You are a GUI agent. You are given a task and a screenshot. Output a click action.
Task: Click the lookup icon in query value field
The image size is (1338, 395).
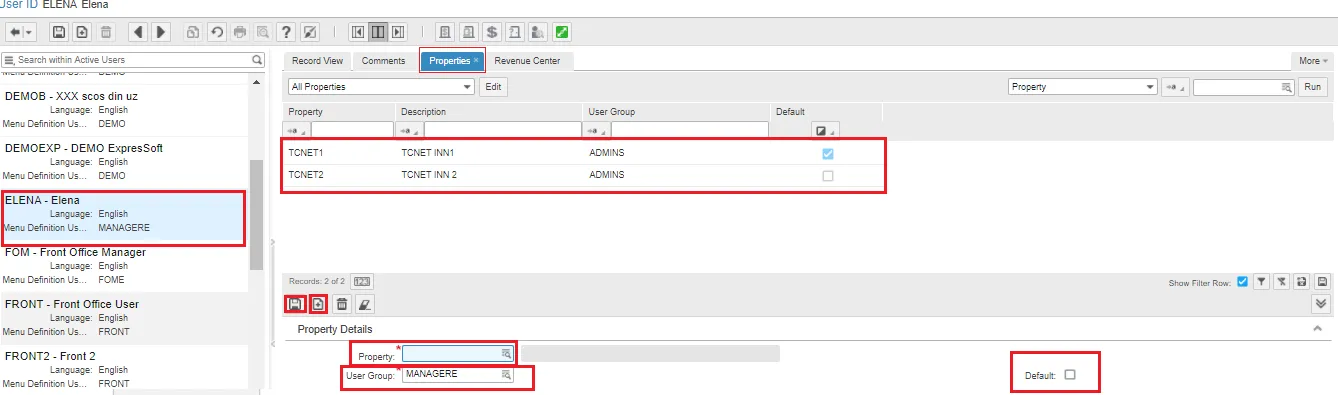coord(1287,88)
